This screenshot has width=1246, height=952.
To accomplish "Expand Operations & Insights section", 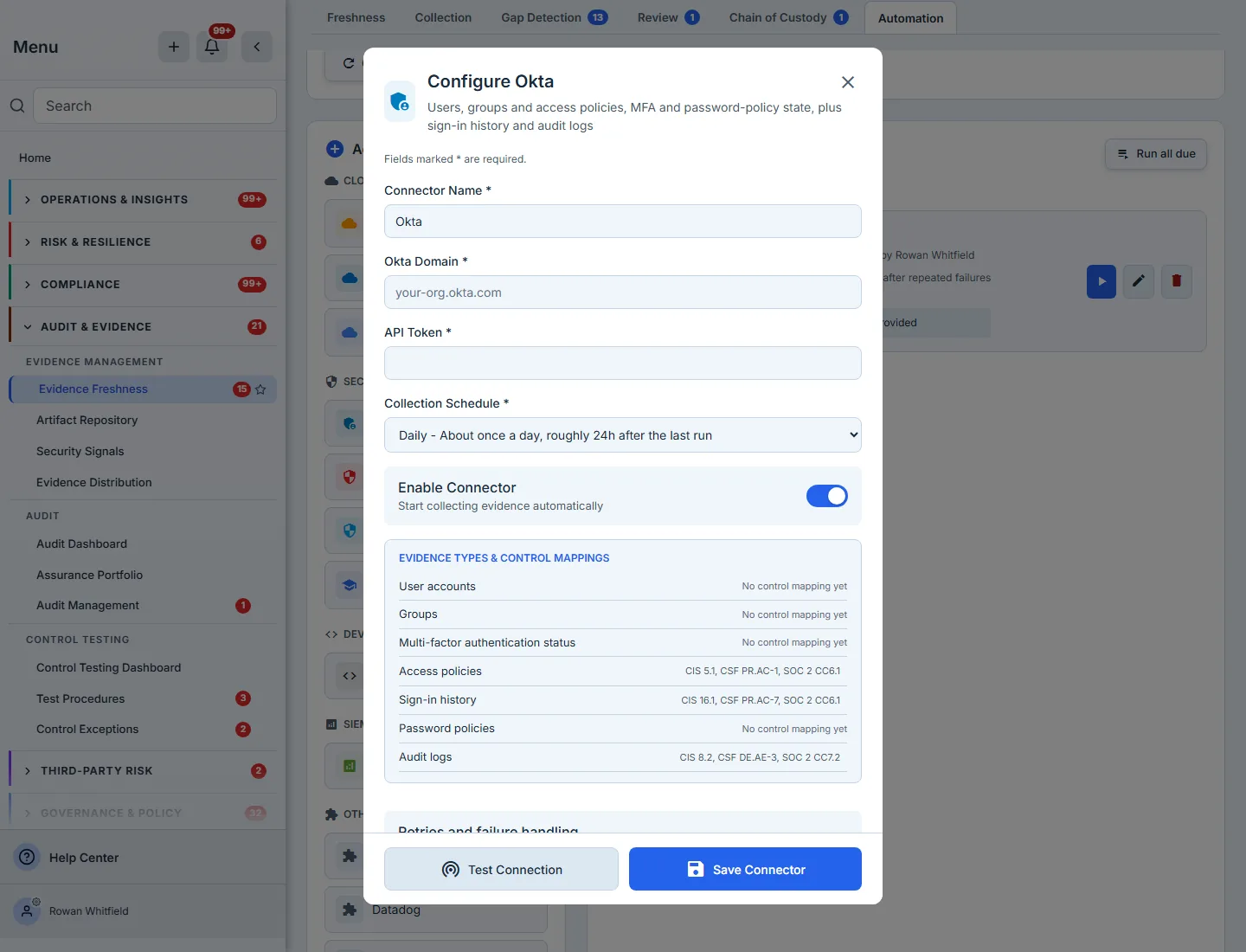I will [x=144, y=200].
